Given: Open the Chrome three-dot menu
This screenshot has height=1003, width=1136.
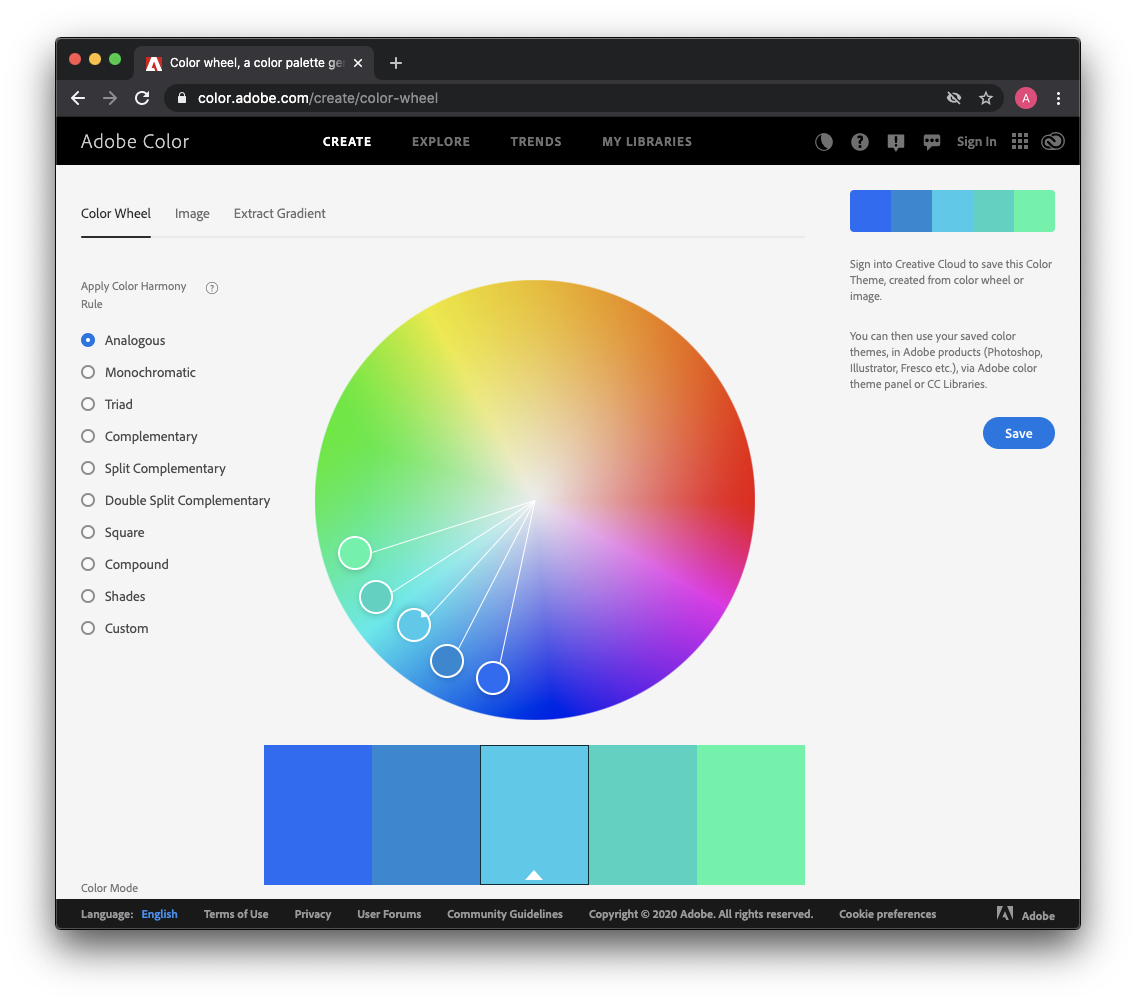Looking at the screenshot, I should coord(1058,99).
